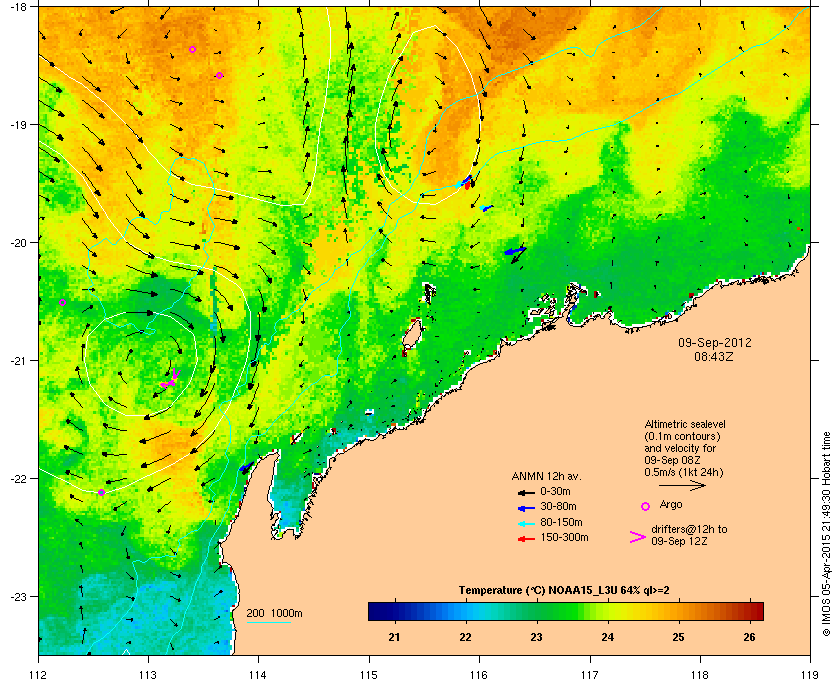Click the blue 30-80m legend arrow
This screenshot has width=840, height=680.
[x=526, y=507]
